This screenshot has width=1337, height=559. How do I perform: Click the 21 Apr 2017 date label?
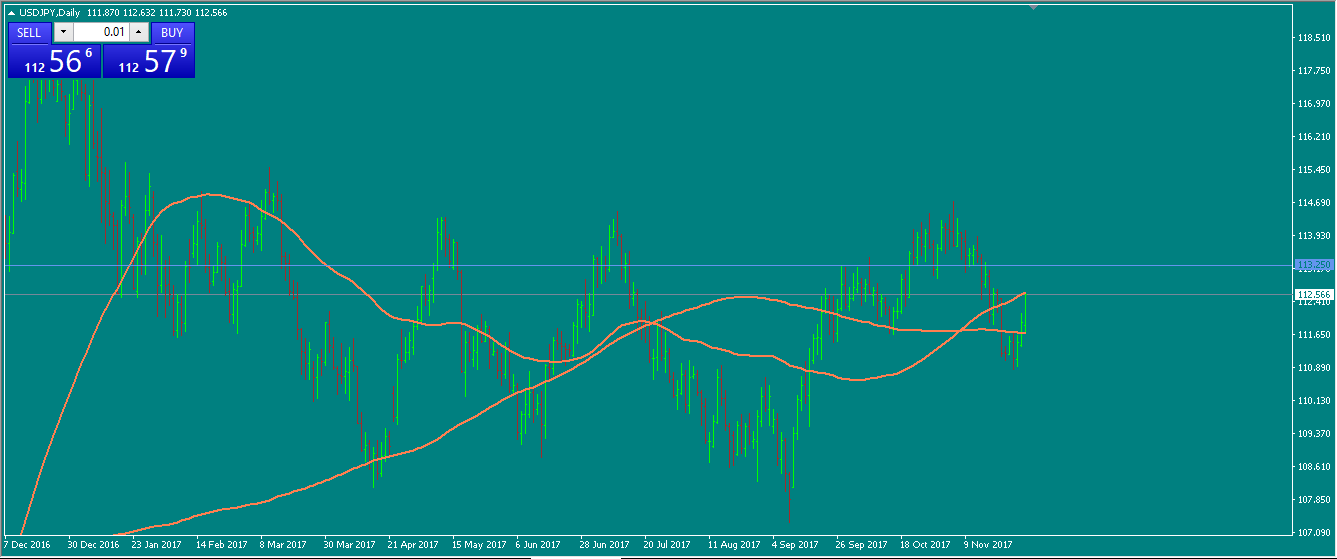tap(413, 545)
